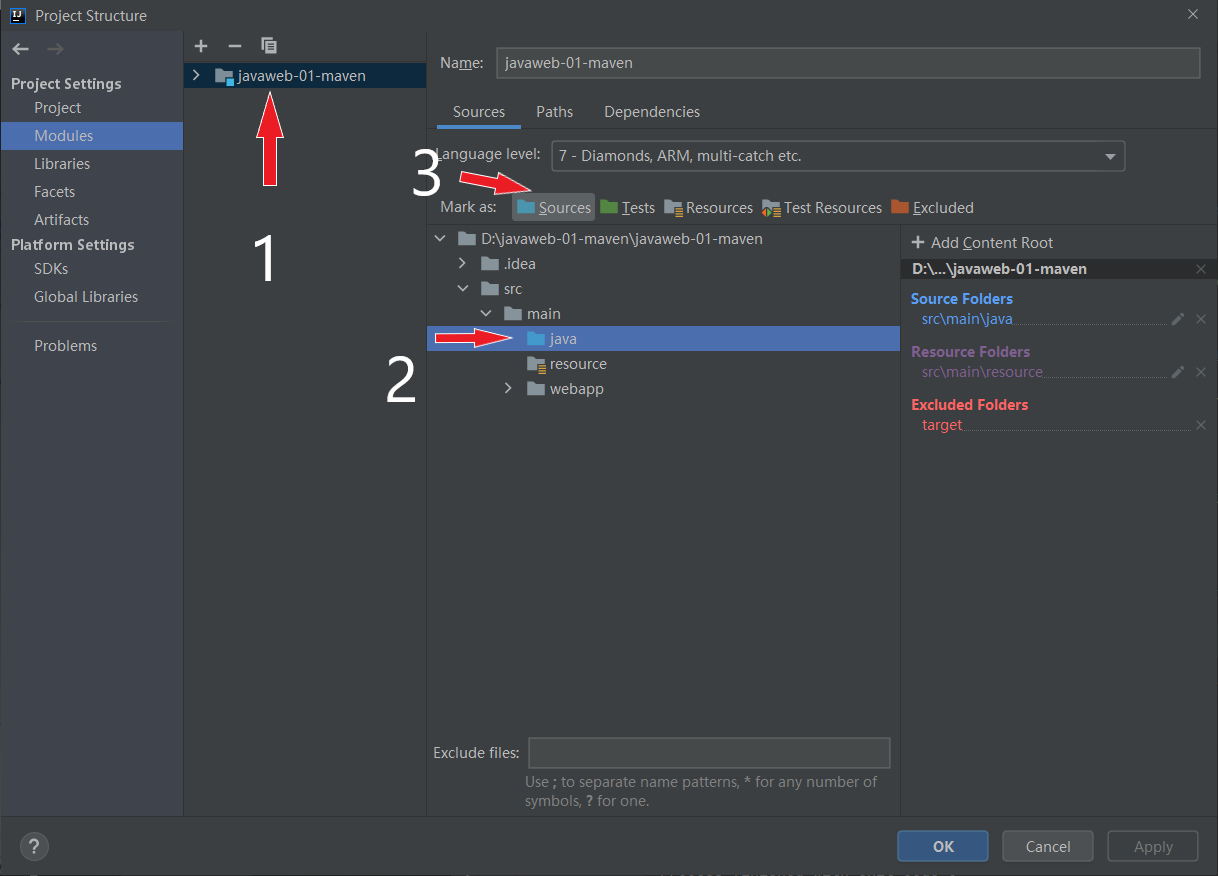Image resolution: width=1218 pixels, height=876 pixels.
Task: Click the Remove module minus icon
Action: coord(235,46)
